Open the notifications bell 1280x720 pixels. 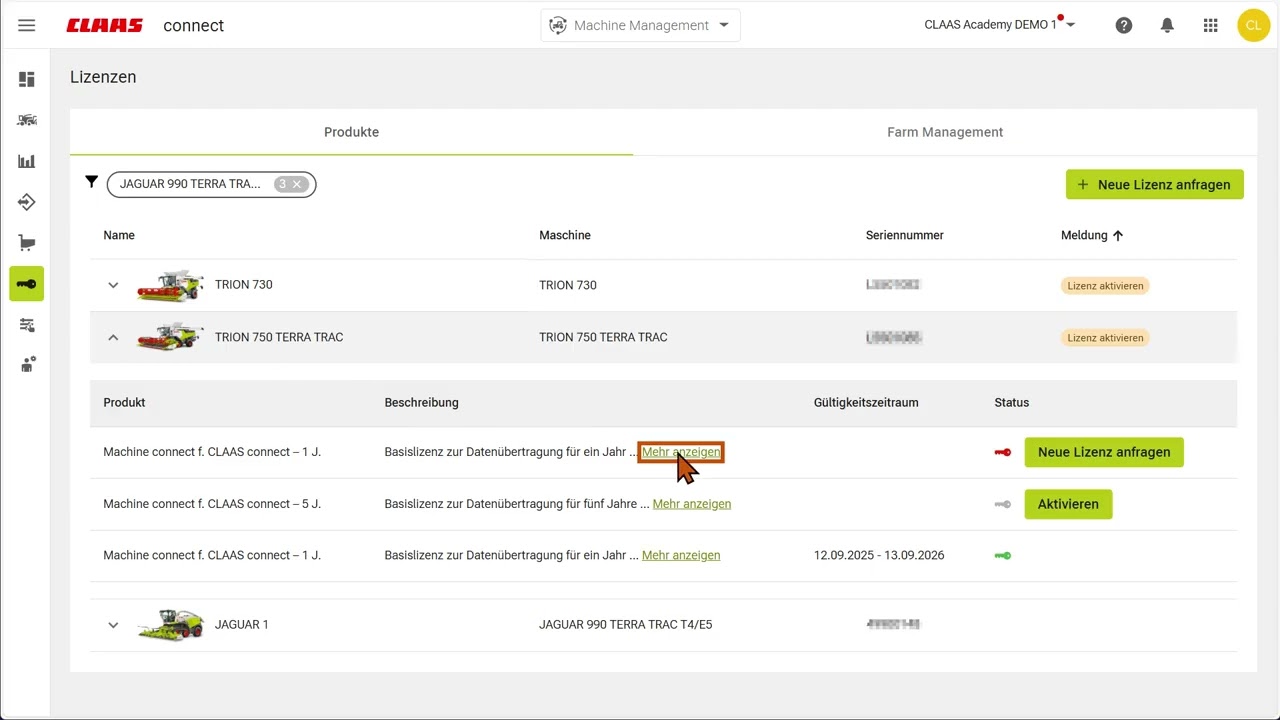(x=1167, y=25)
